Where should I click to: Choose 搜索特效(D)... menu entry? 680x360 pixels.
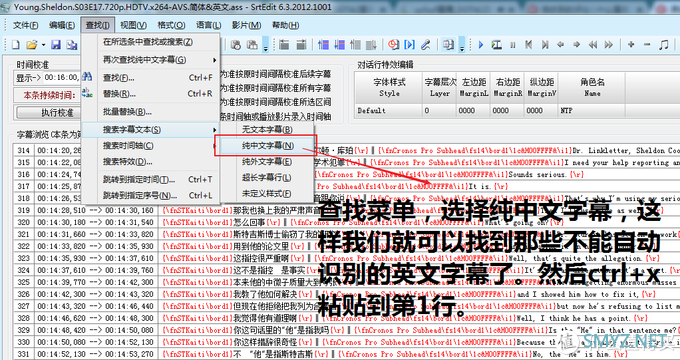coord(151,162)
